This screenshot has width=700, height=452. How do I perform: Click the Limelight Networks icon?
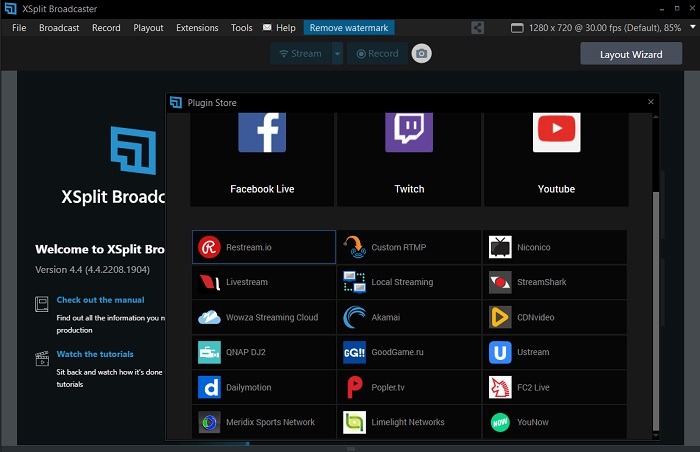point(355,422)
